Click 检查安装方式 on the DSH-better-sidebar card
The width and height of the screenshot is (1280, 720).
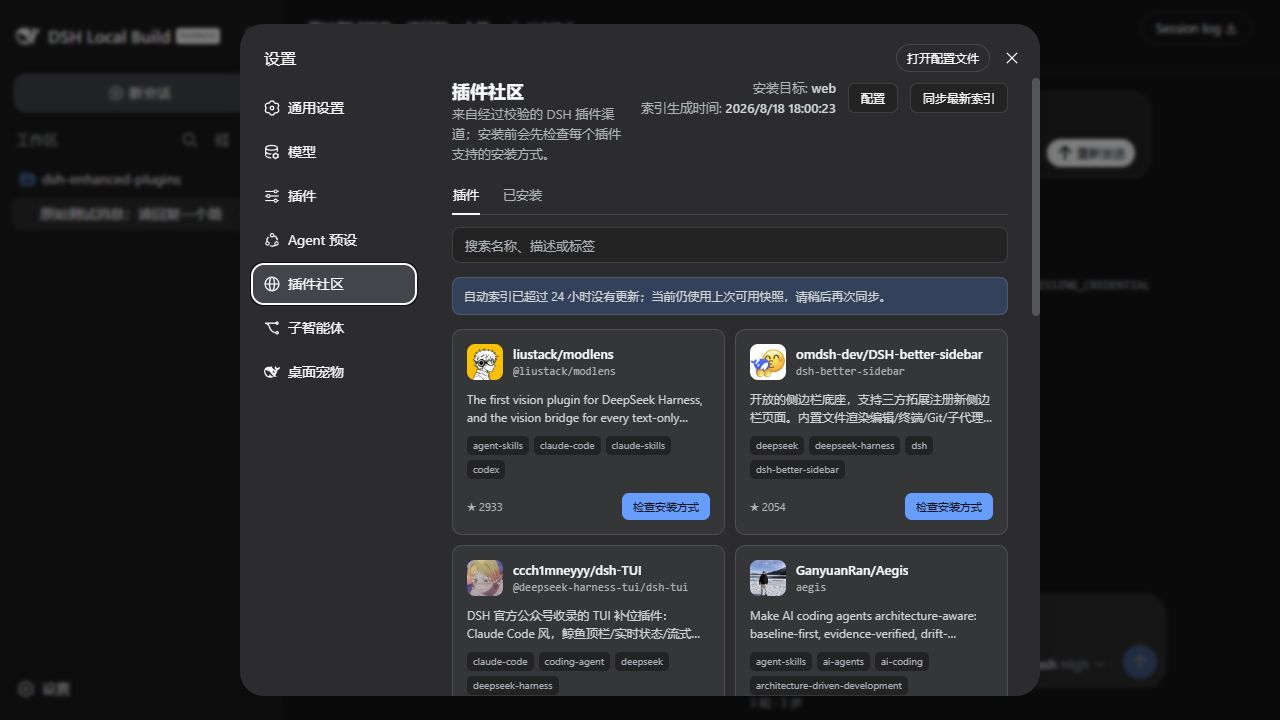pos(949,507)
